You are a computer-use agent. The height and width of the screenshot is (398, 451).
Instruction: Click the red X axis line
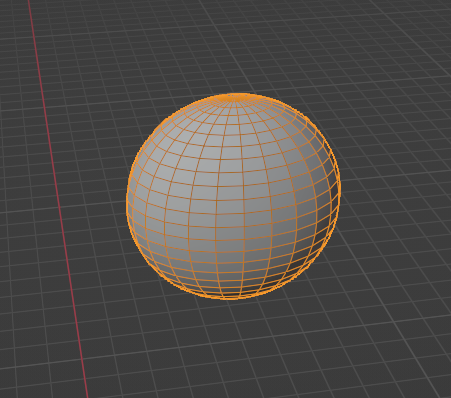(58, 200)
